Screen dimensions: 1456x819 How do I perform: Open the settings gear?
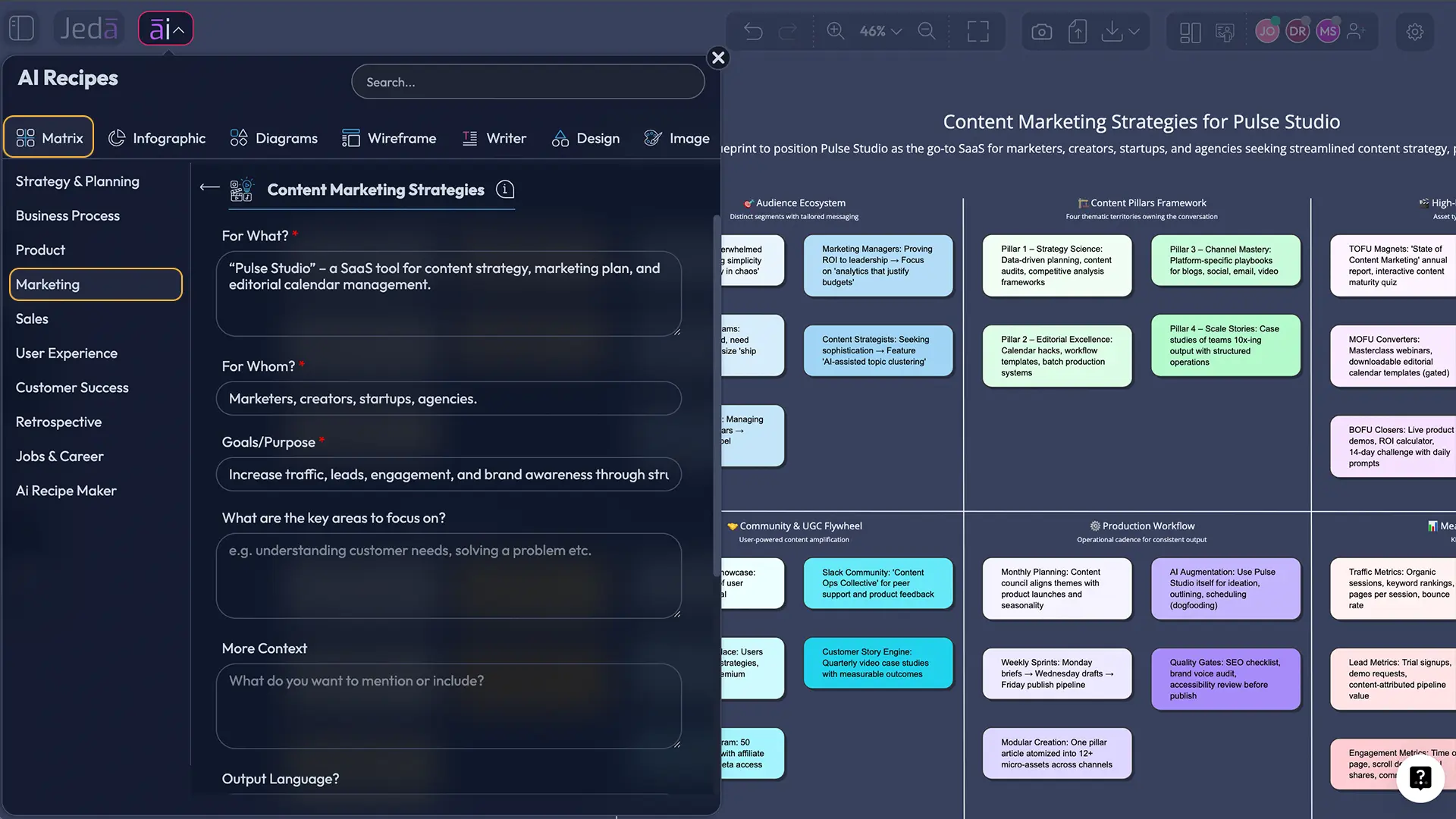(1414, 32)
